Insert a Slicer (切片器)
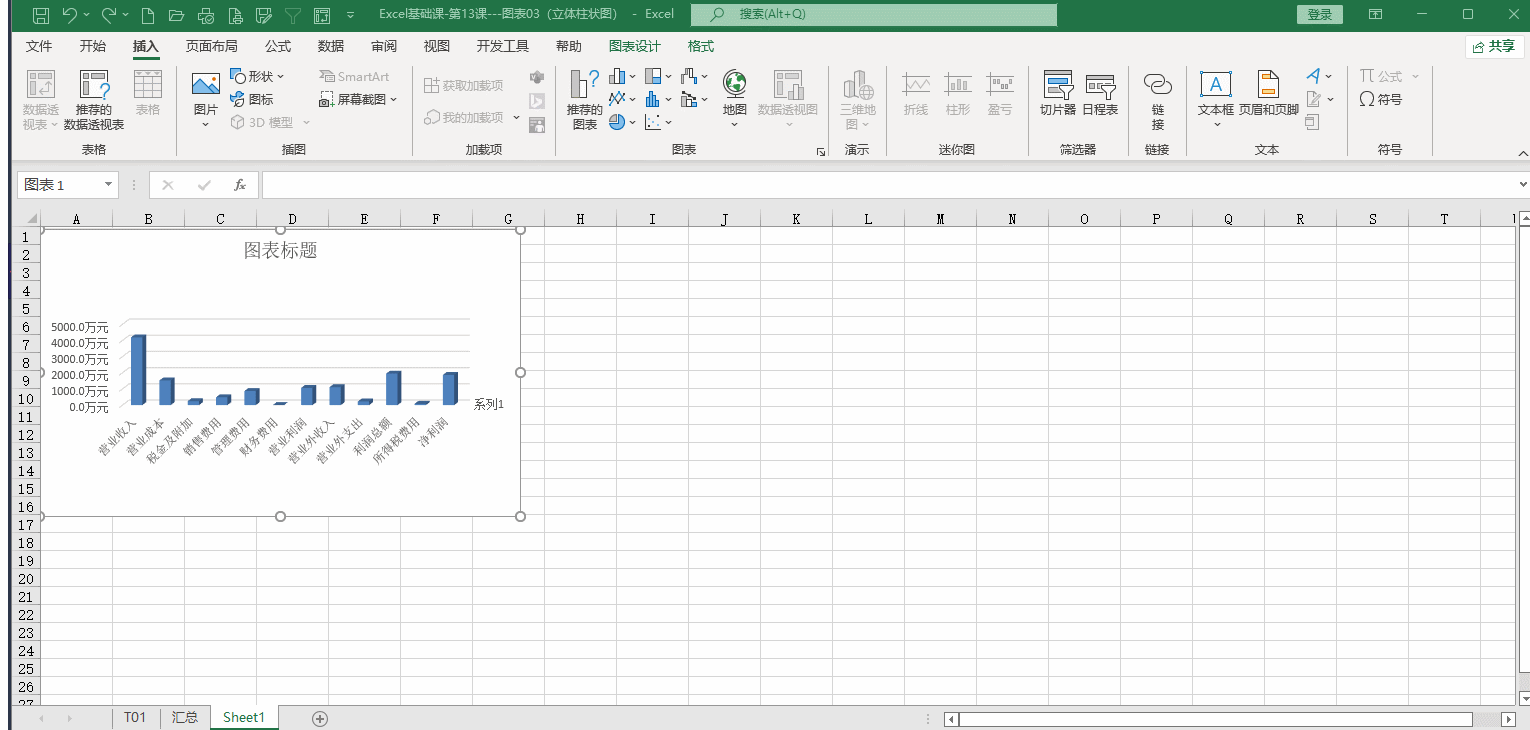The image size is (1530, 730). click(1058, 93)
